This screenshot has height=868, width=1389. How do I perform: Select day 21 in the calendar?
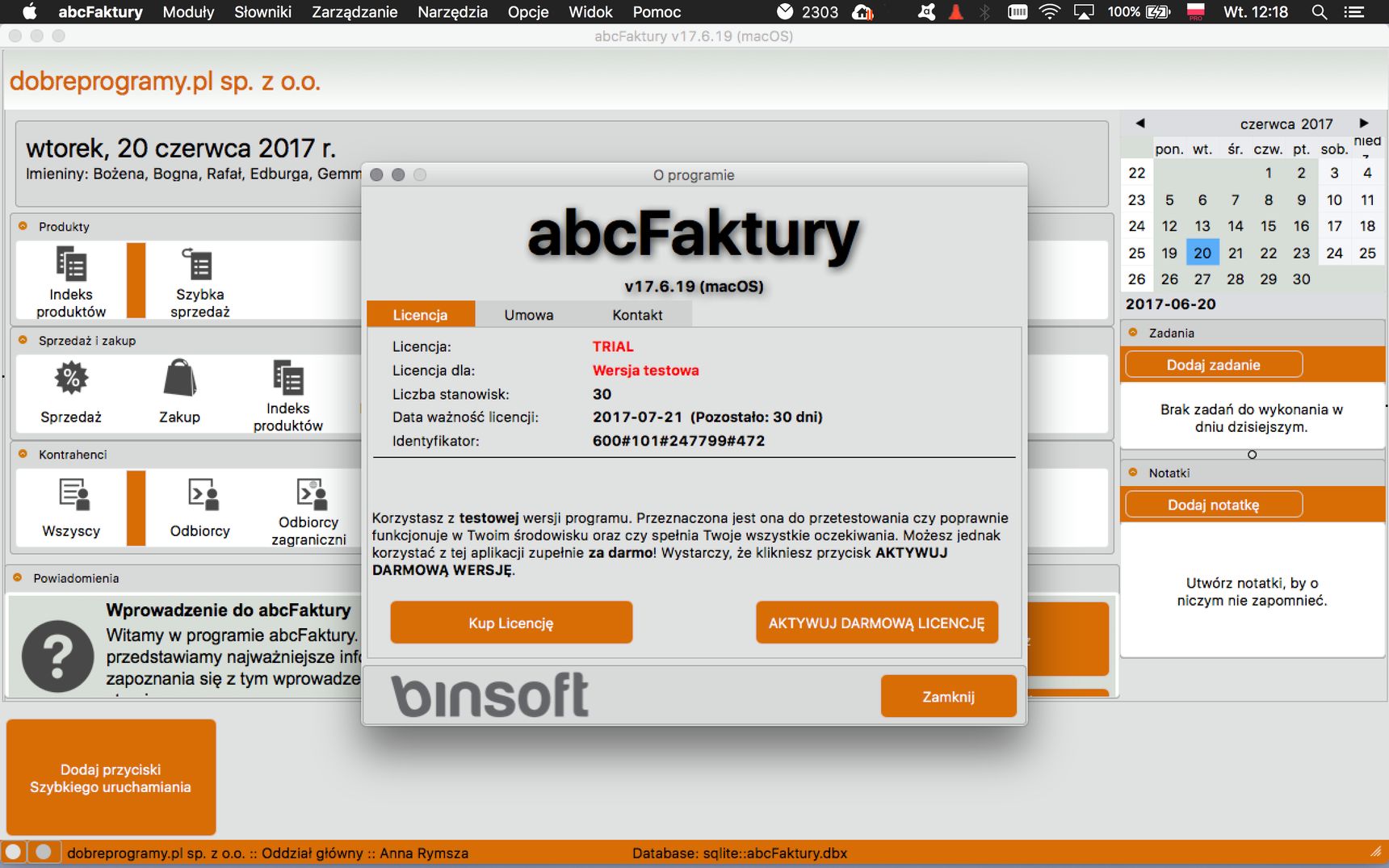point(1236,253)
